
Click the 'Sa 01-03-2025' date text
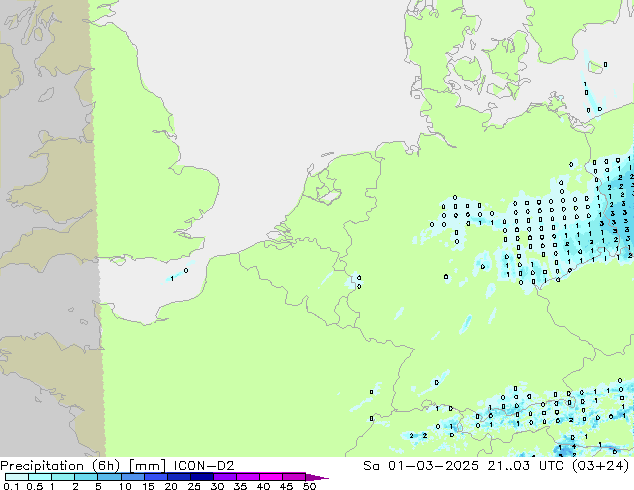coord(421,465)
